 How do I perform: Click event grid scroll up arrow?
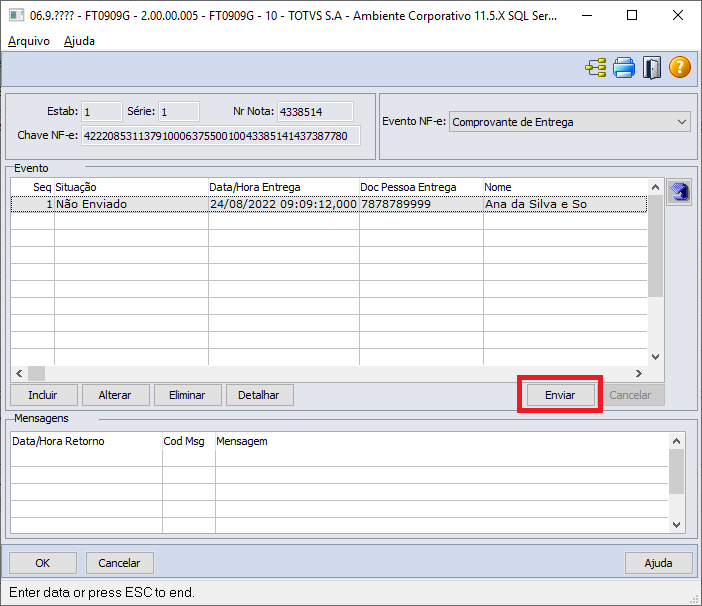coord(655,187)
